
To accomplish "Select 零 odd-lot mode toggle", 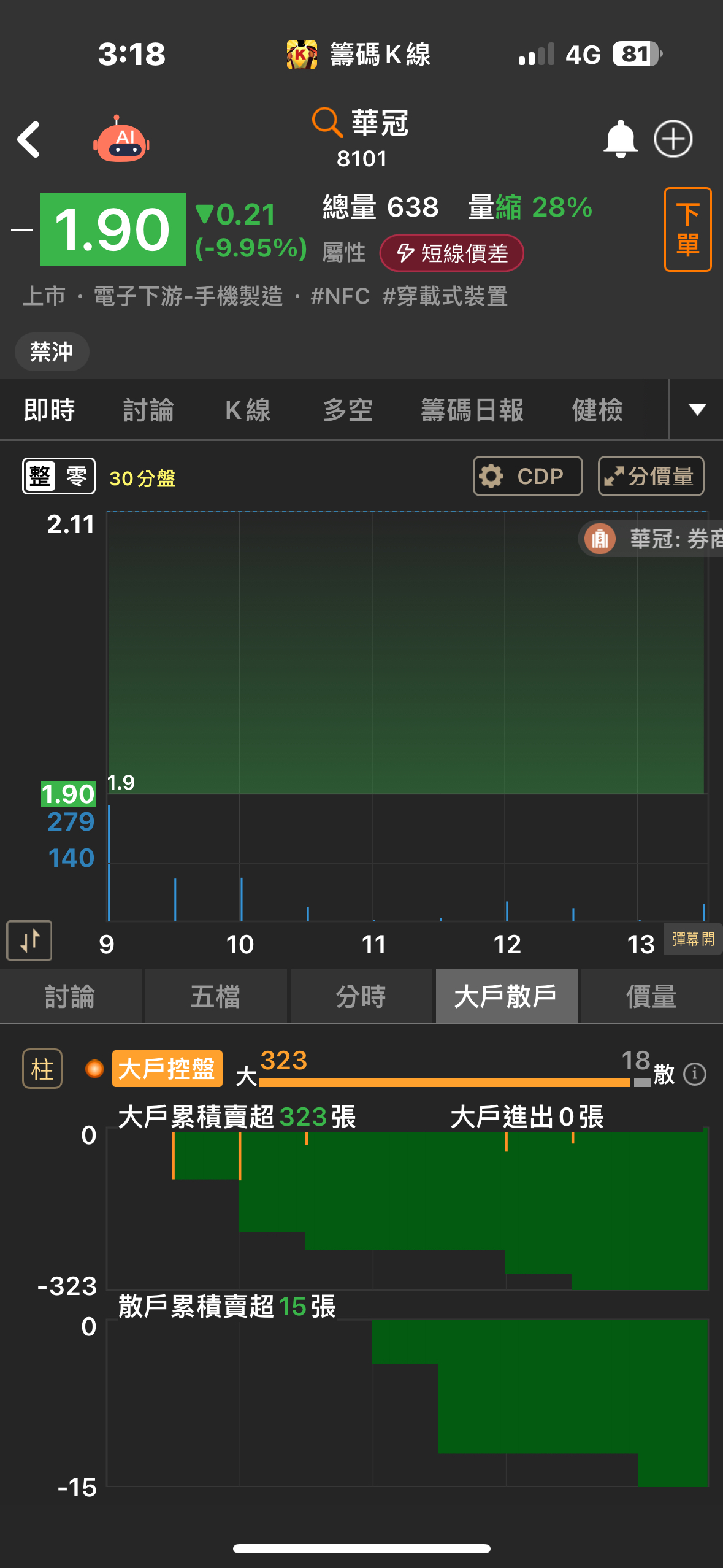I will 76,476.
